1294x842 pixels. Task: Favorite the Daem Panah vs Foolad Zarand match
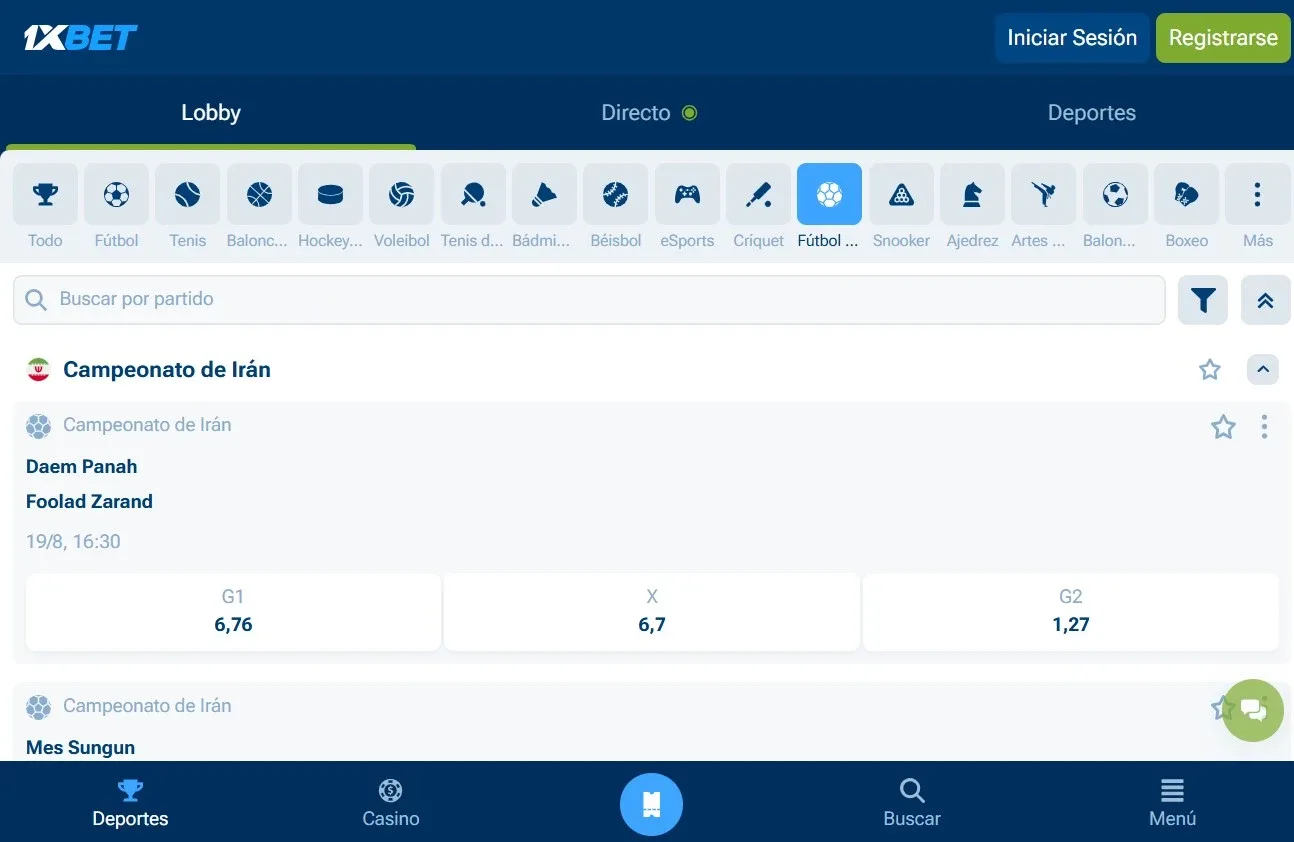point(1223,427)
